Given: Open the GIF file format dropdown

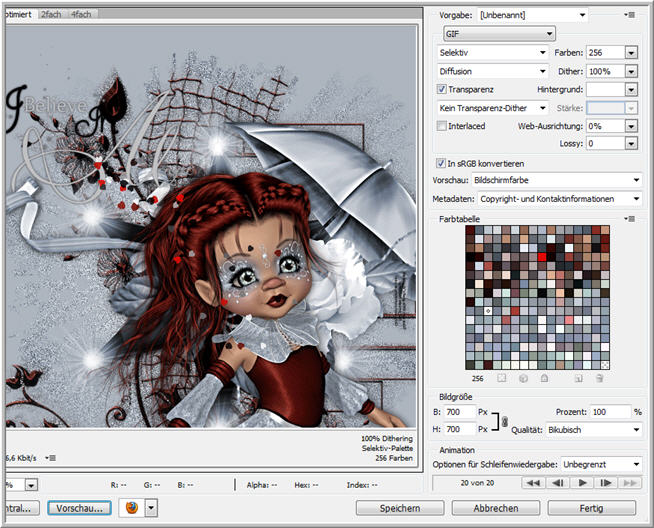Looking at the screenshot, I should click(x=499, y=34).
